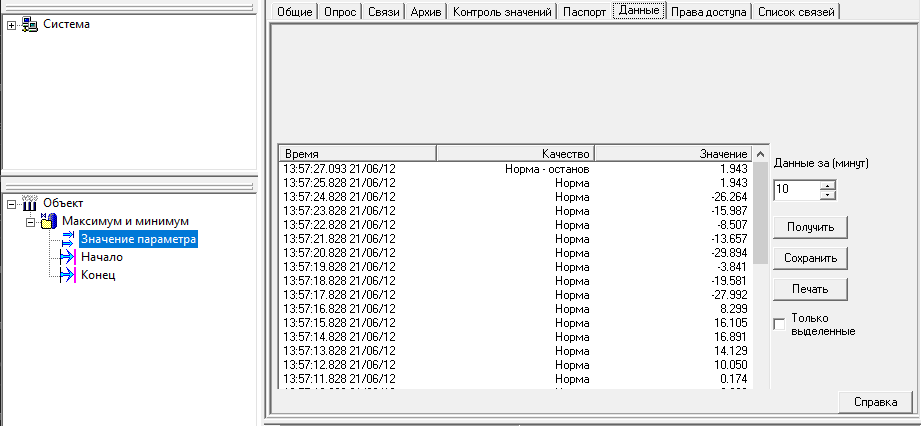Click the data list scroll up arrow
This screenshot has height=426, width=921.
tap(760, 154)
